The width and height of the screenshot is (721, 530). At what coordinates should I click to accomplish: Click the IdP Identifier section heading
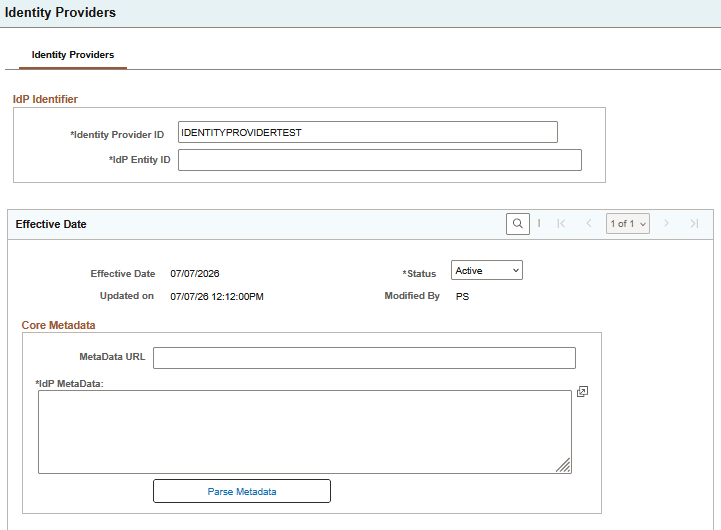(x=45, y=99)
